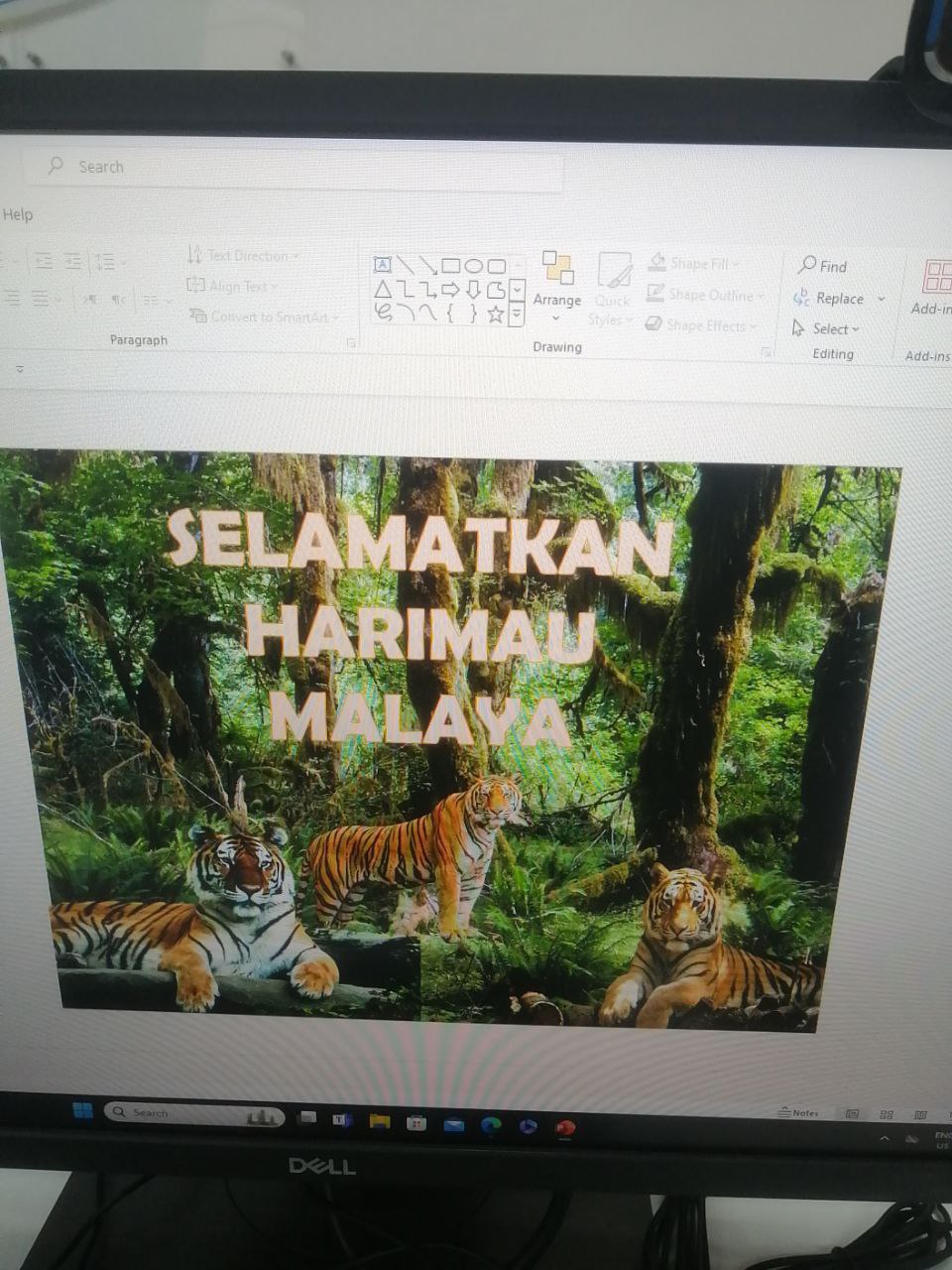Viewport: 952px width, 1270px height.
Task: Click the Increase List Level icon
Action: (73, 261)
